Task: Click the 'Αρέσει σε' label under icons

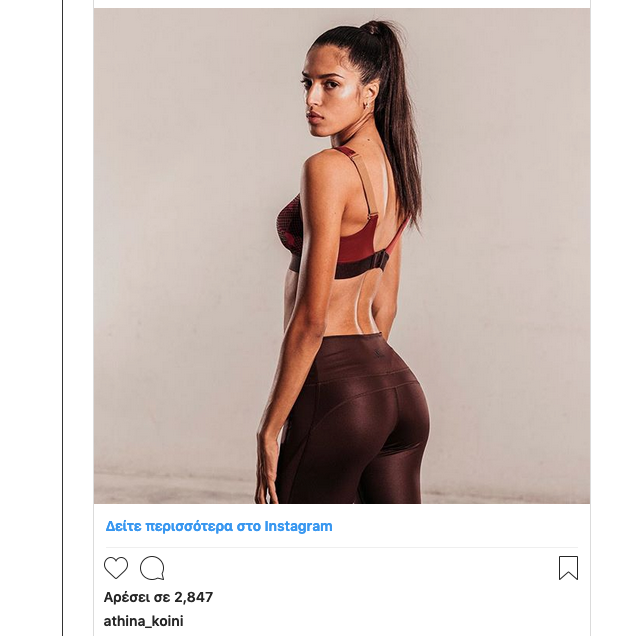Action: 137,597
